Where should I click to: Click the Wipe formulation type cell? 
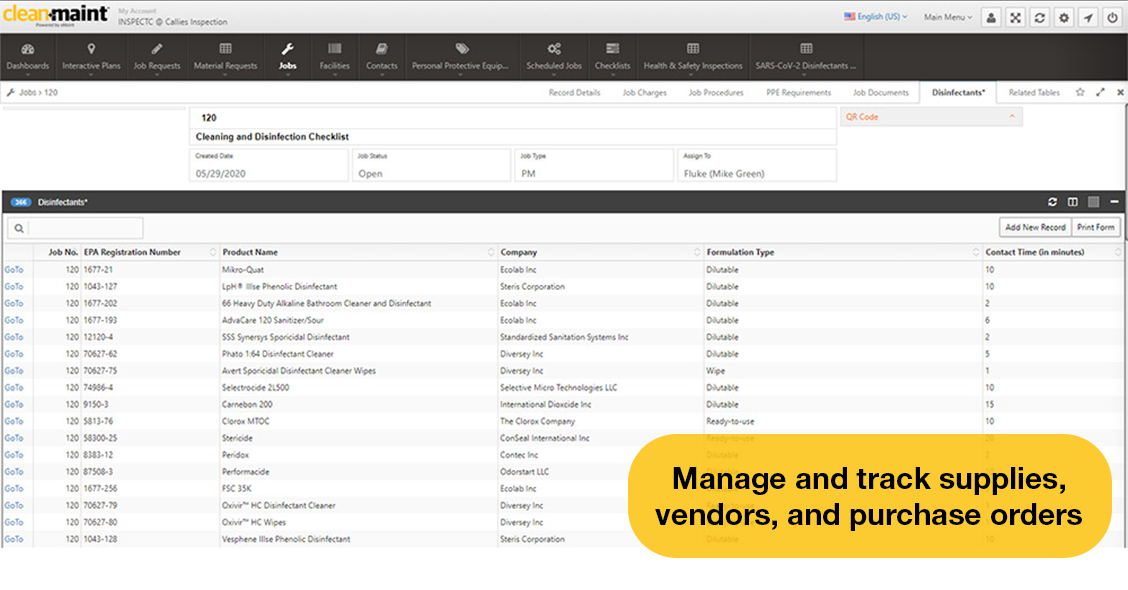[x=843, y=371]
